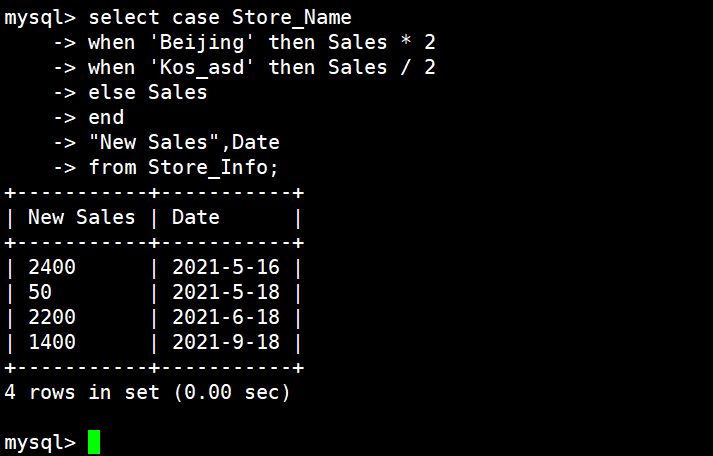Select the 2021-9-18 date cell
Screen dimensions: 713x456
[x=225, y=342]
